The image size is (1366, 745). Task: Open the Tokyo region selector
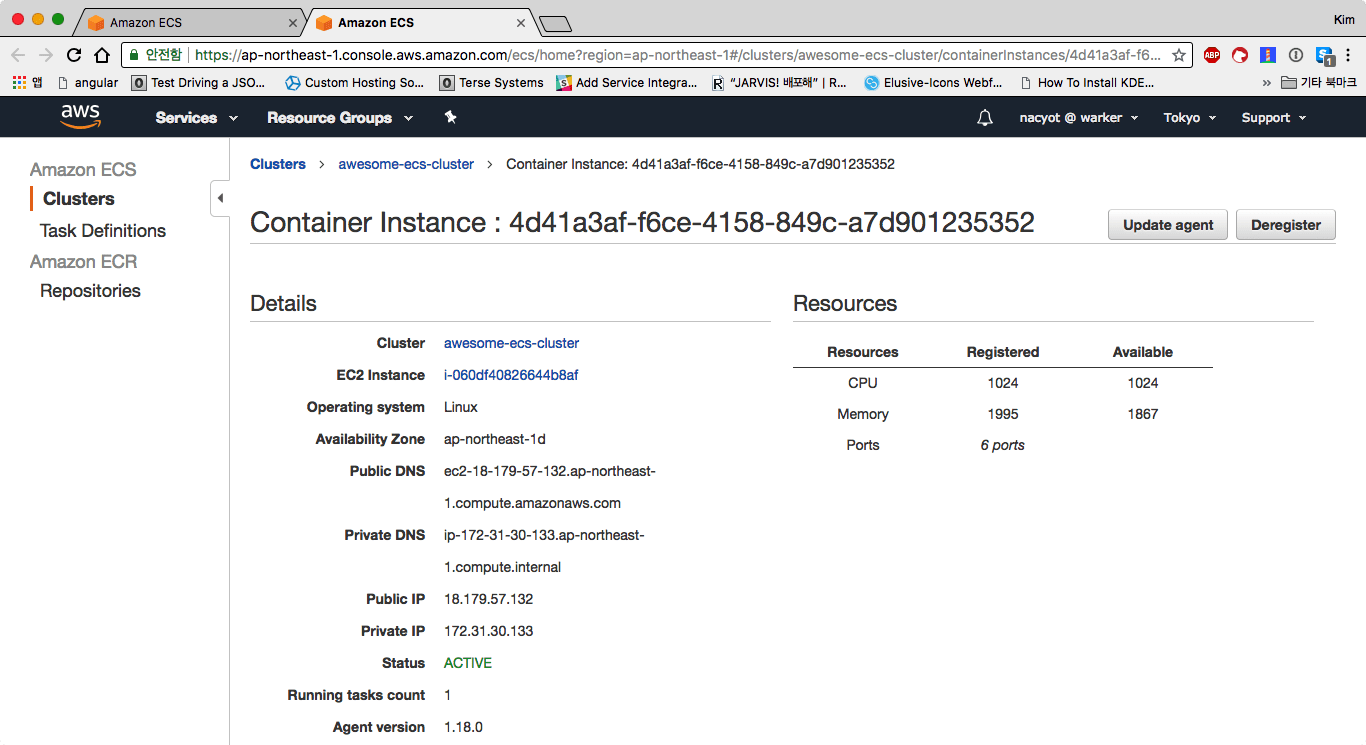1189,118
